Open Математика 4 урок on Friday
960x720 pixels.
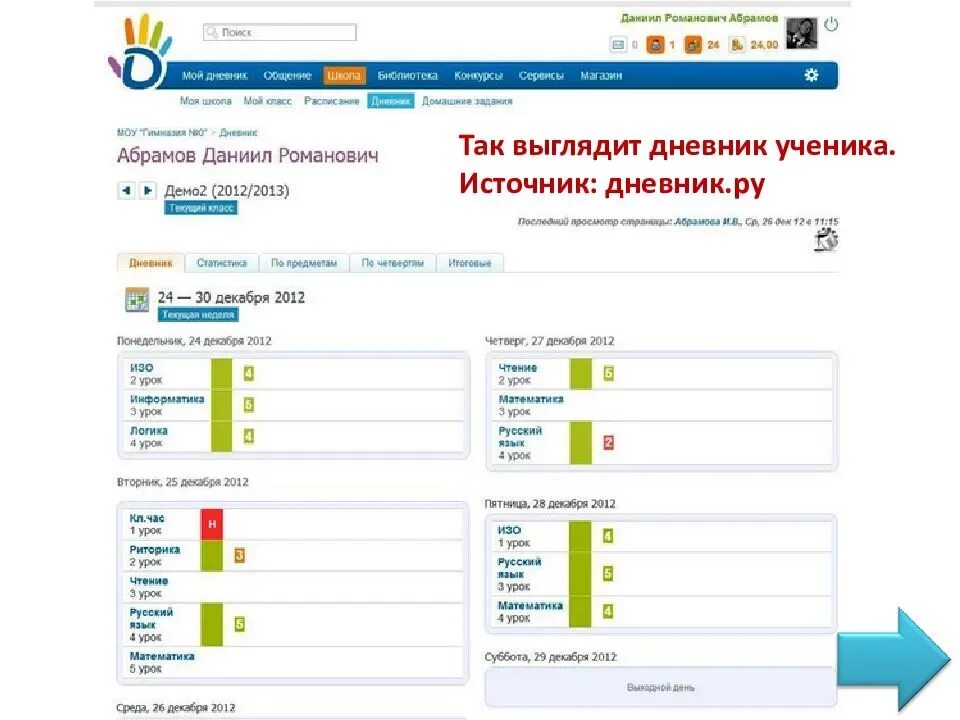(x=530, y=606)
